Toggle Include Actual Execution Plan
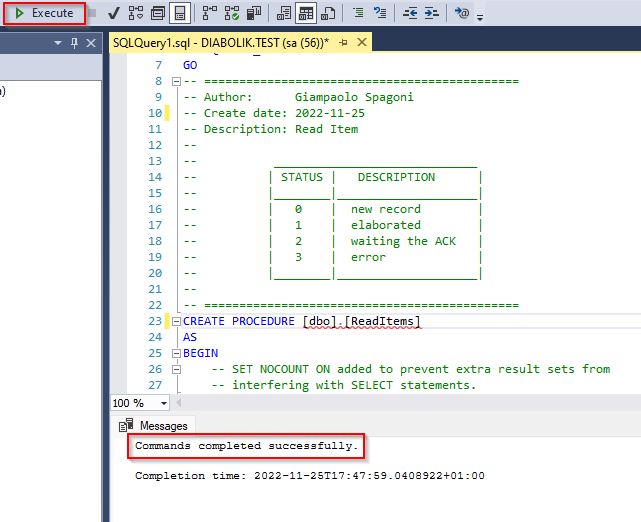641x522 pixels. tap(209, 13)
